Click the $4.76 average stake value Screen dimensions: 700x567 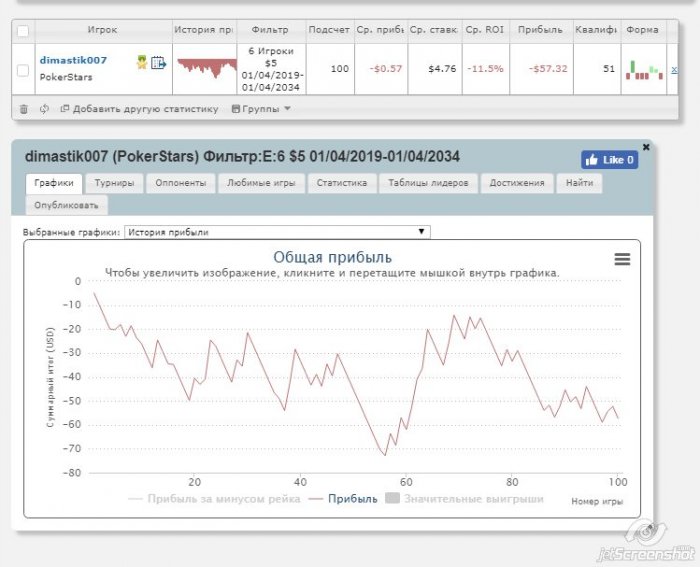click(442, 69)
